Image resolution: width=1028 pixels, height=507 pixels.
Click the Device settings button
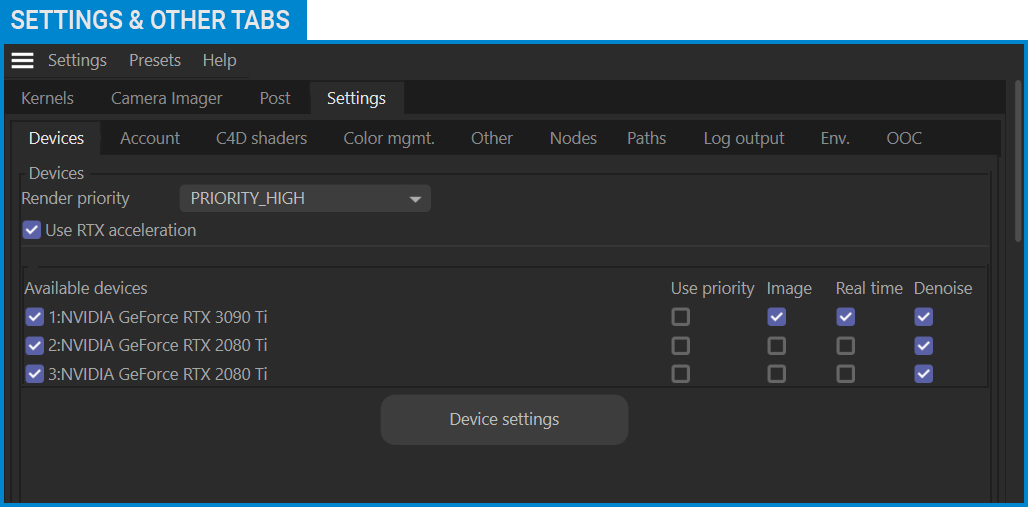click(x=504, y=419)
